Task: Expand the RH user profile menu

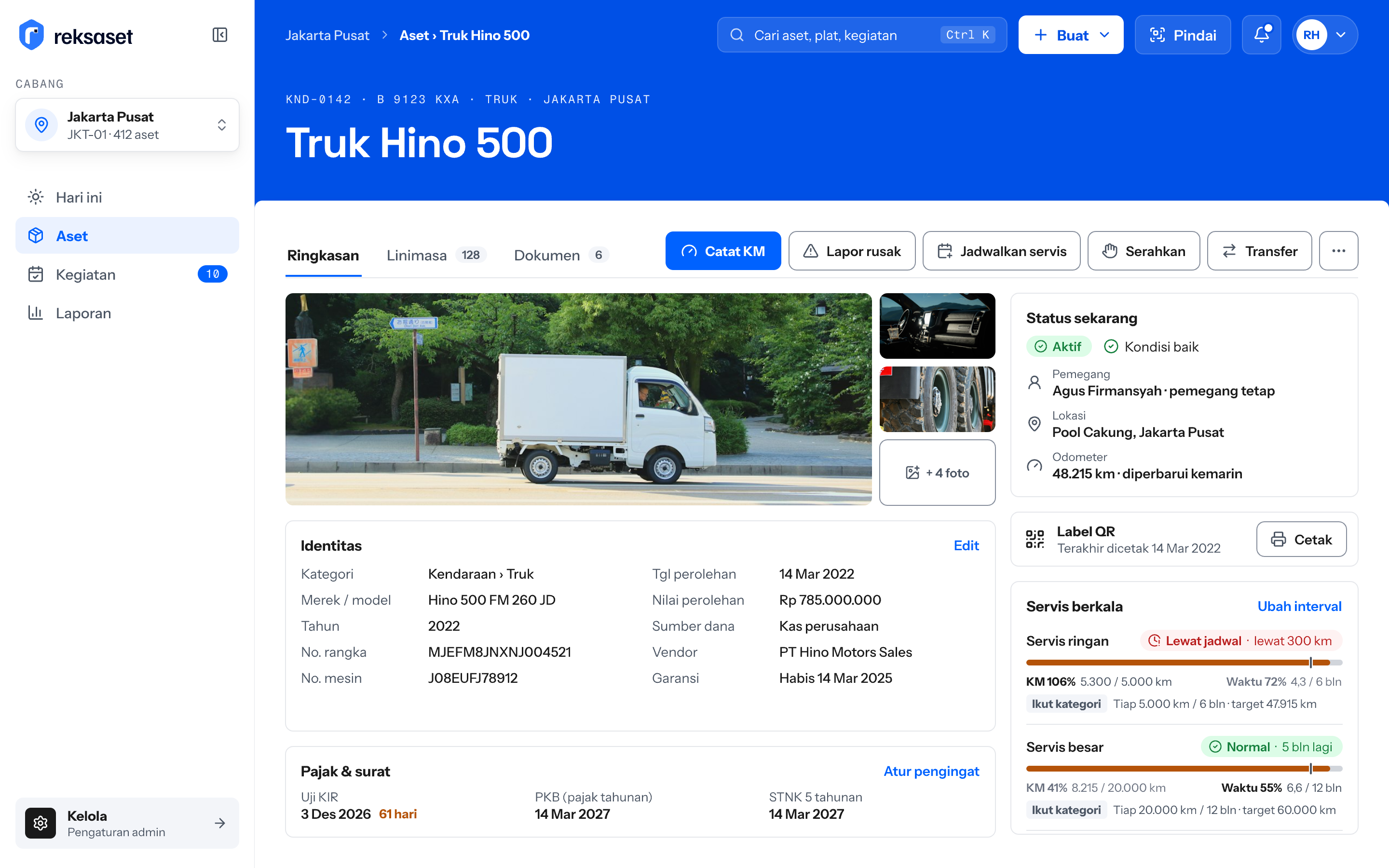Action: click(x=1325, y=35)
